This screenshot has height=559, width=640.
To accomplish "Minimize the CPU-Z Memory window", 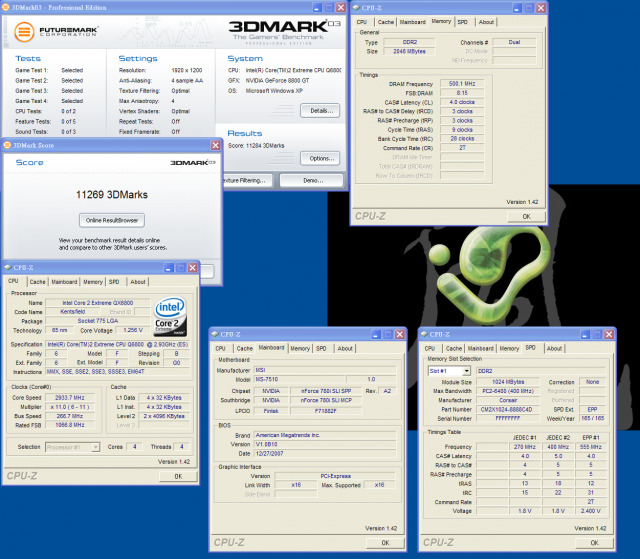I will pos(517,8).
